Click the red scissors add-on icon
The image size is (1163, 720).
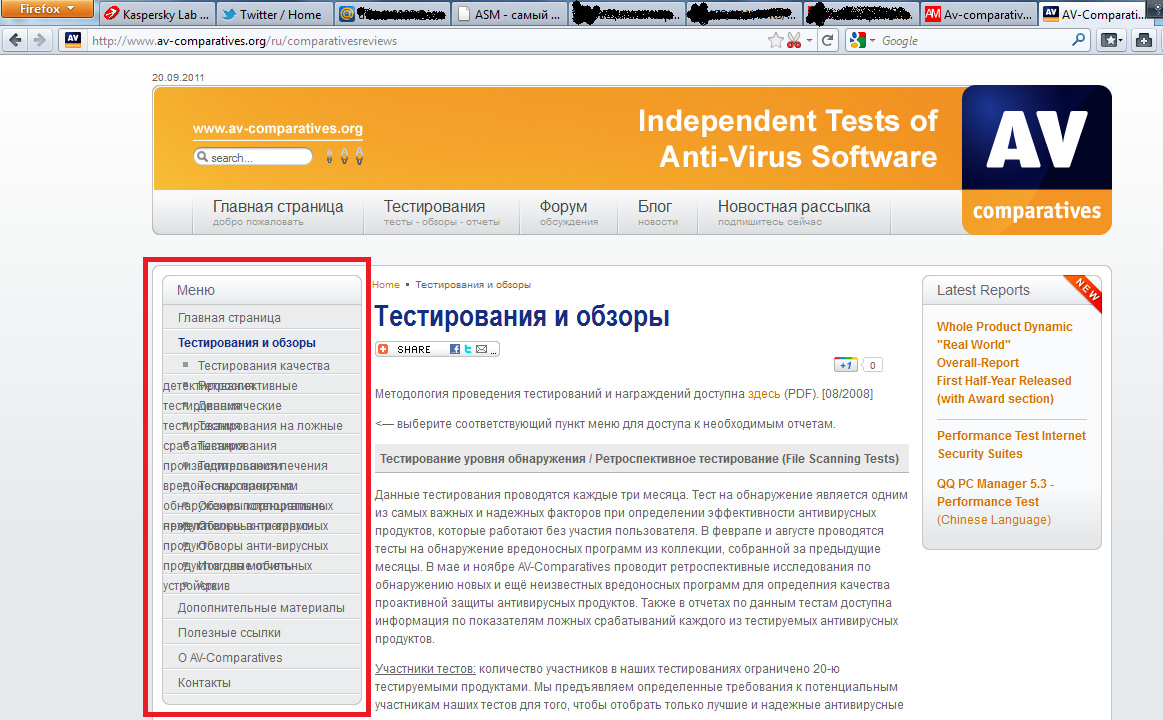point(794,40)
